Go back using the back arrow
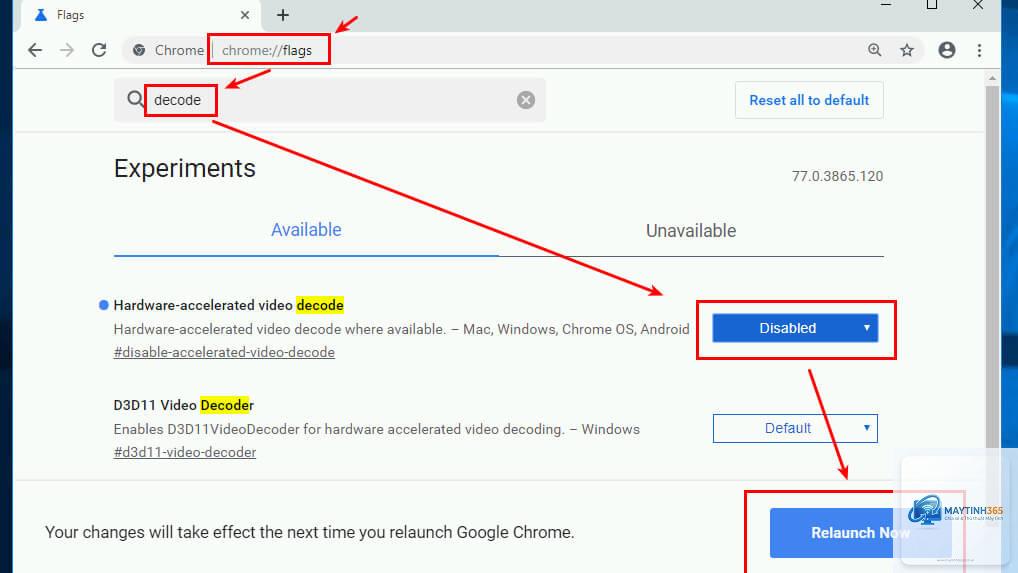The image size is (1018, 573). [x=35, y=50]
